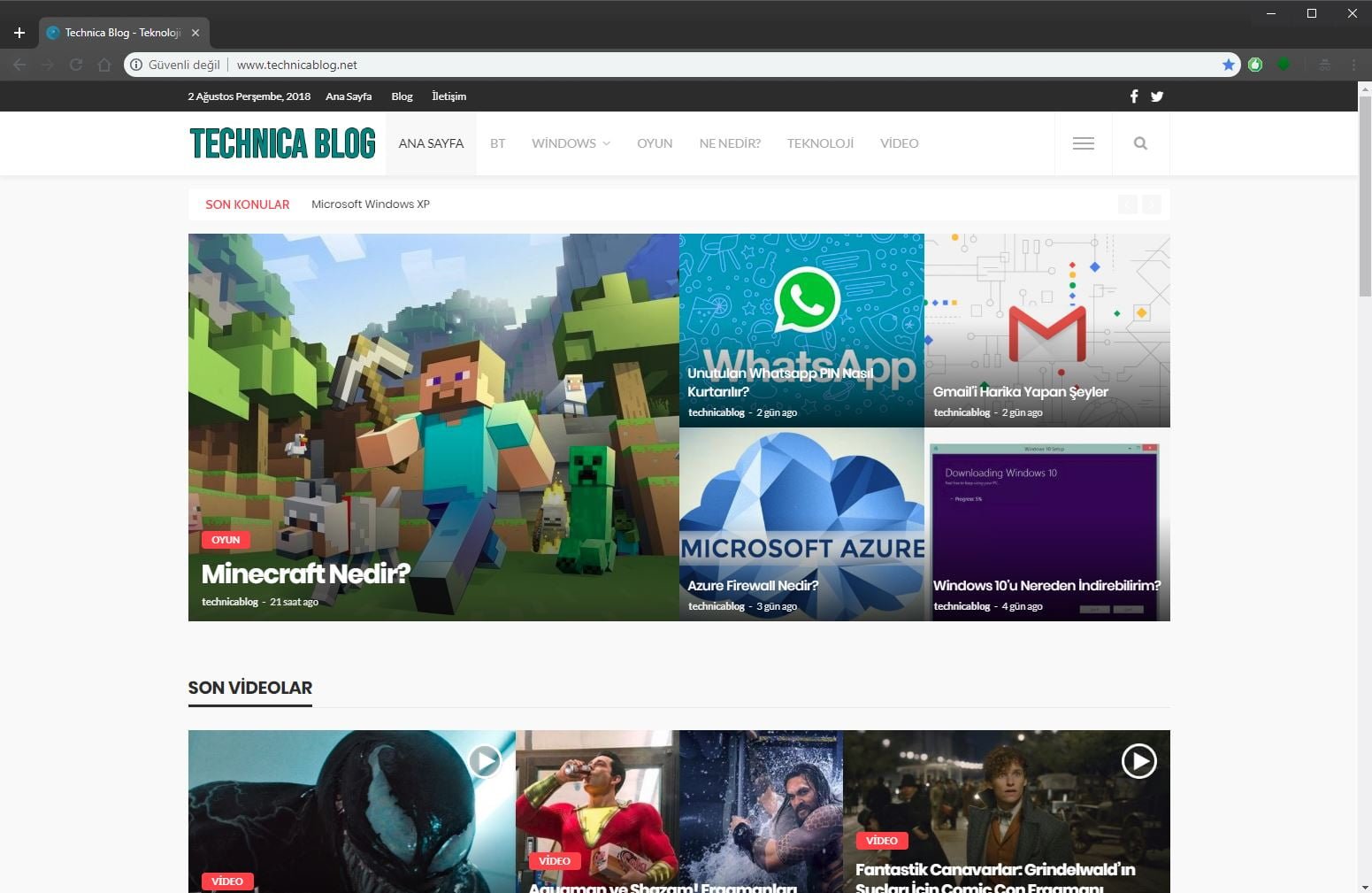This screenshot has width=1372, height=893.
Task: Select the OYUN menu item
Action: pos(655,143)
